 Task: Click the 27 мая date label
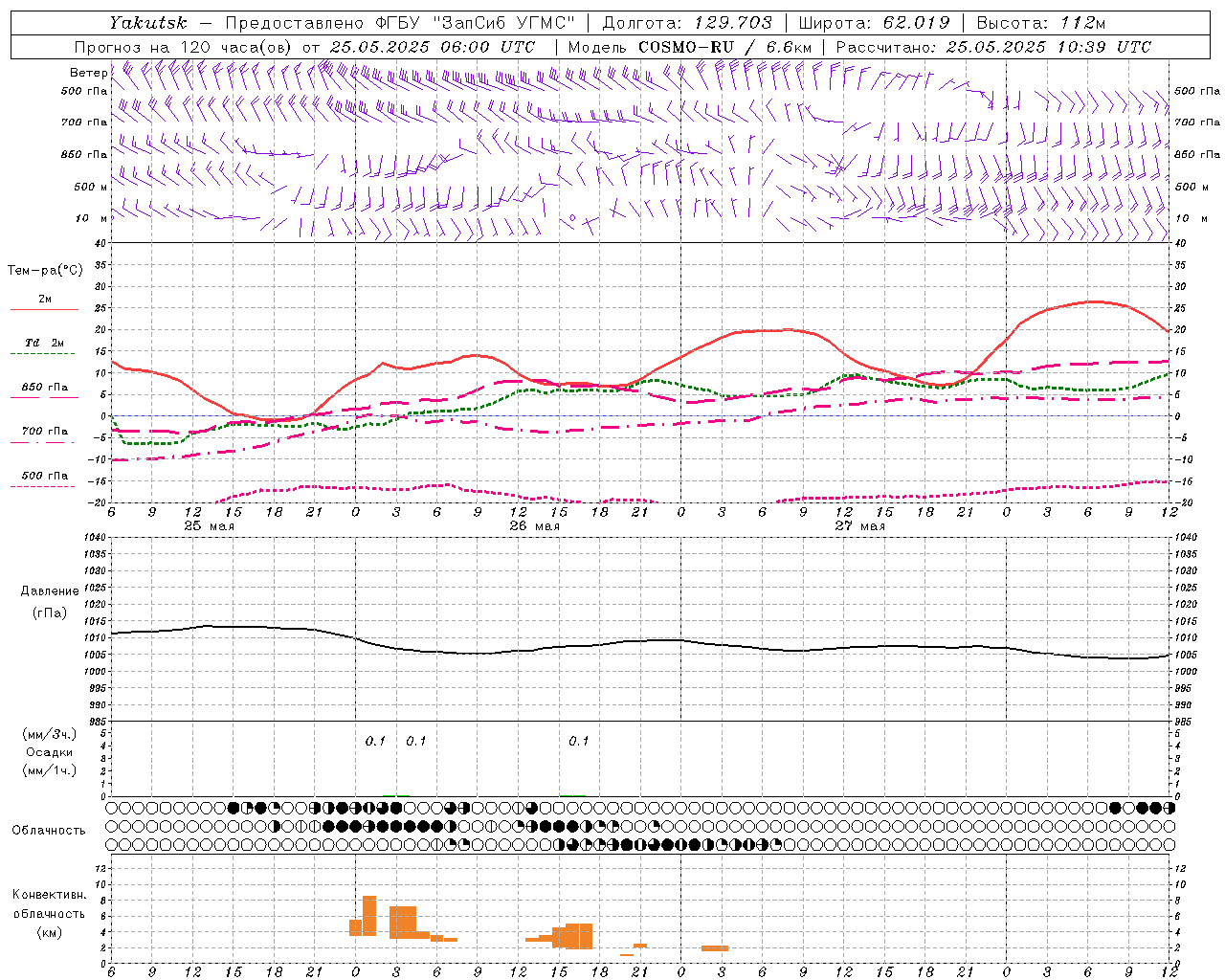860,525
